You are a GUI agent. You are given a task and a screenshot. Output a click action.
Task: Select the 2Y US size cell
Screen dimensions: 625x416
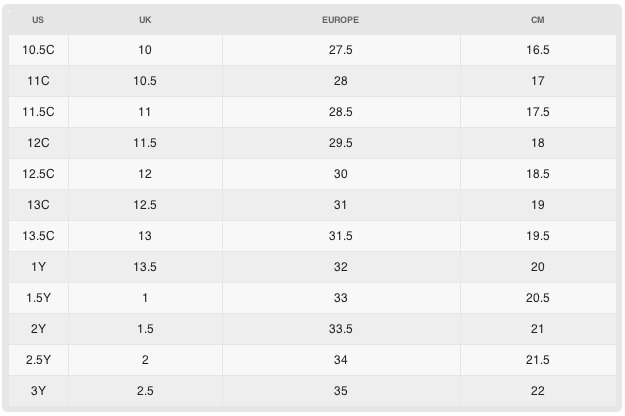(38, 329)
